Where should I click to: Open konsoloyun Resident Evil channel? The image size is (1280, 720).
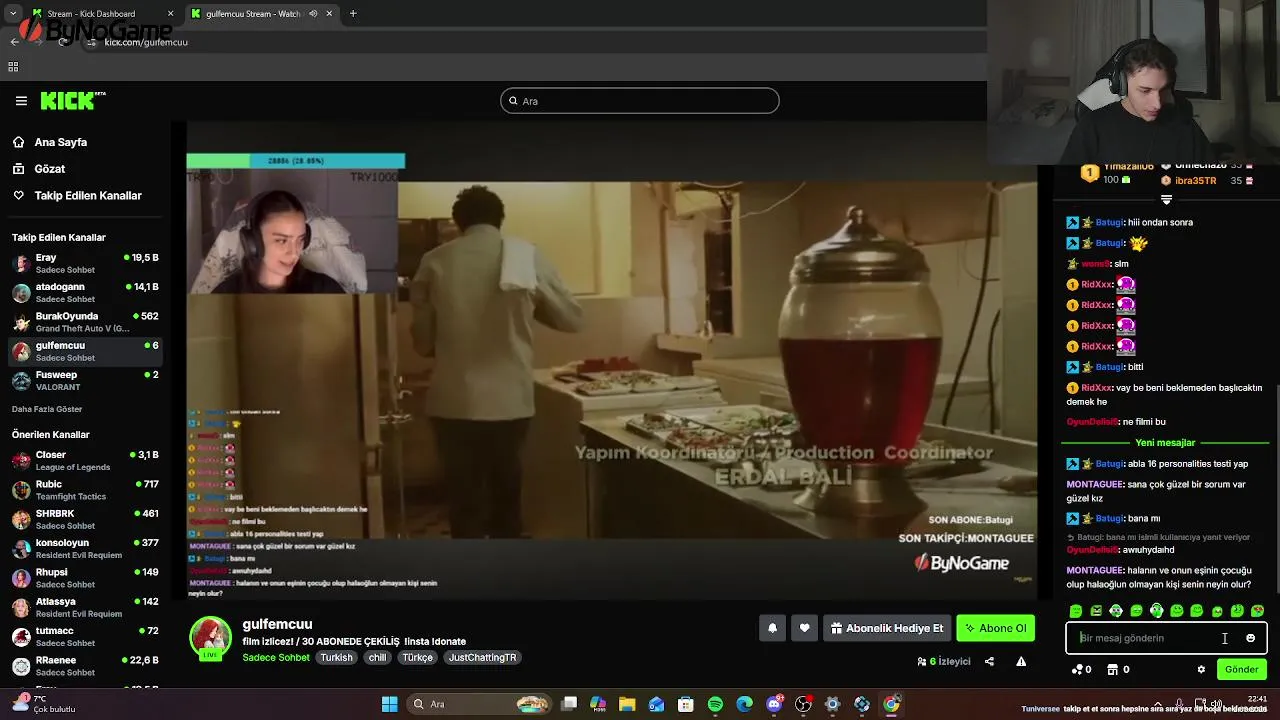[85, 549]
